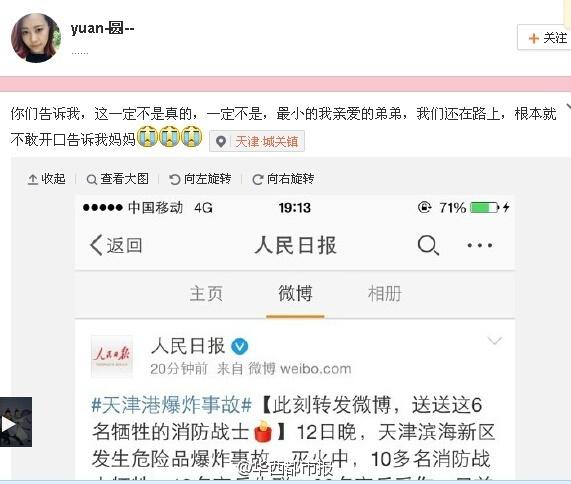
Task: Click the blue verified badge
Action: pyautogui.click(x=240, y=346)
